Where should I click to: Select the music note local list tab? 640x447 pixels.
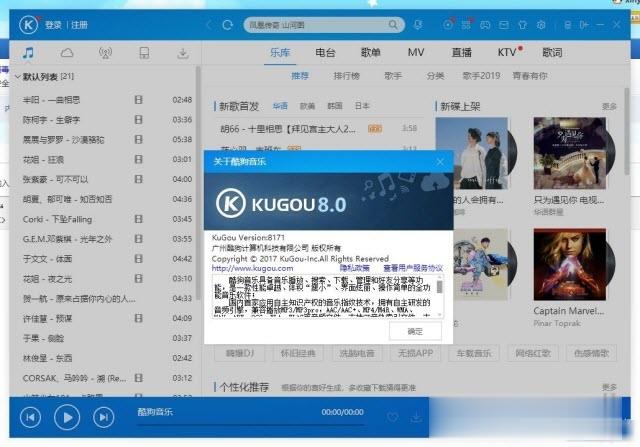(x=28, y=53)
